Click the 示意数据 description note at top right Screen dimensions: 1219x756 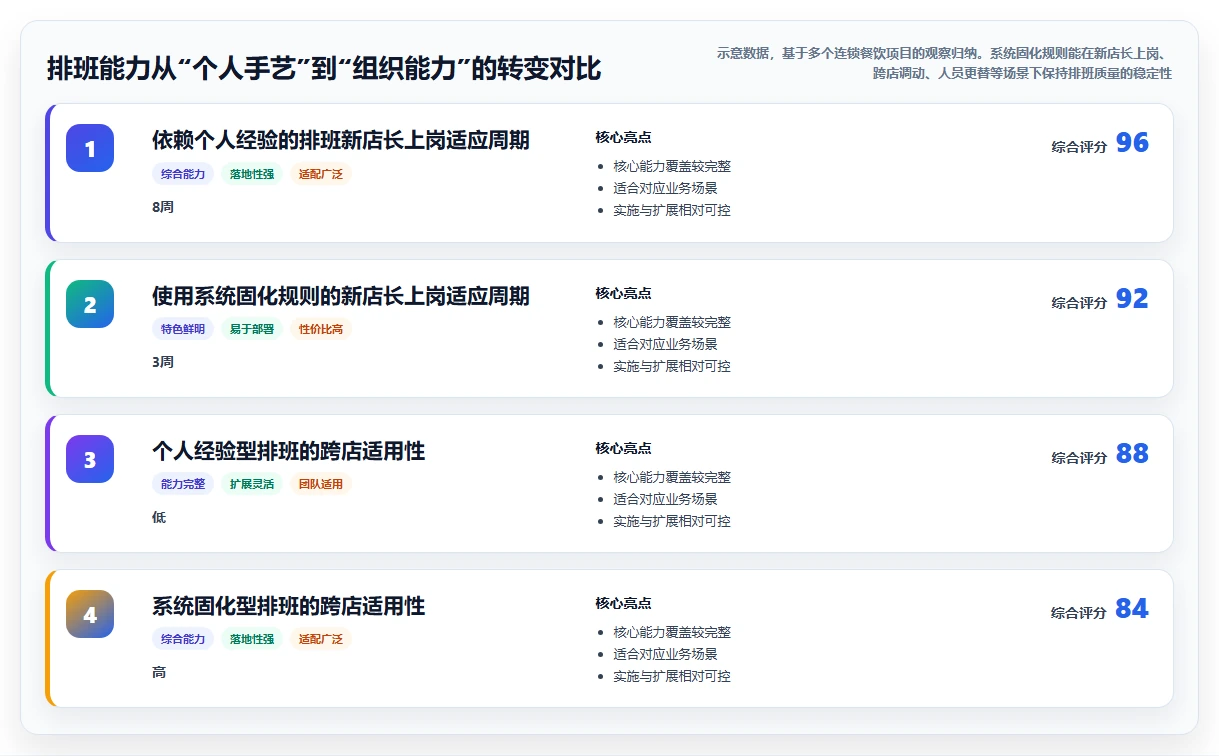pos(944,63)
